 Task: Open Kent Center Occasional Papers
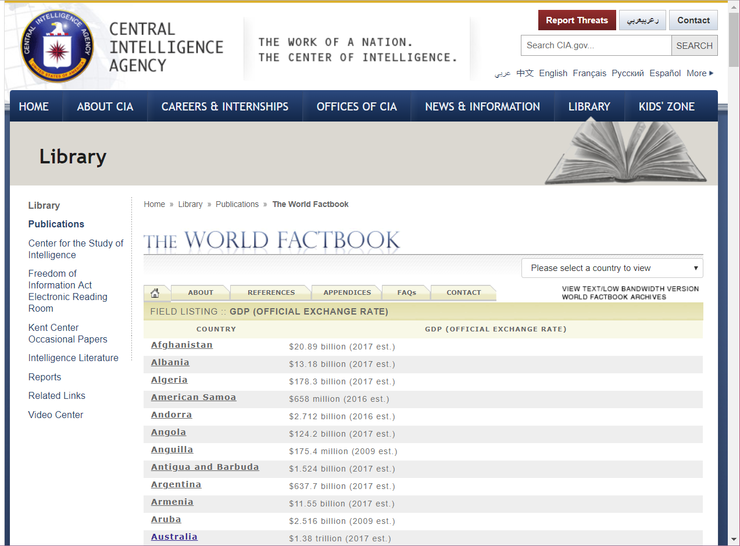click(x=67, y=333)
